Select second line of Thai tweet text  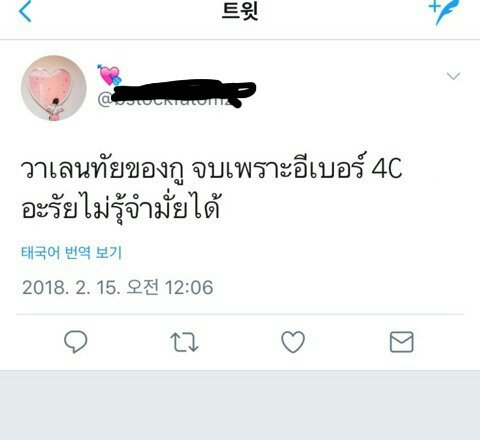tap(121, 208)
